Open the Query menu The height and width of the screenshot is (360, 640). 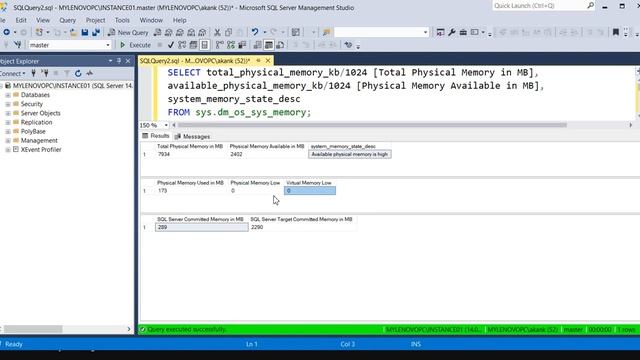point(67,20)
